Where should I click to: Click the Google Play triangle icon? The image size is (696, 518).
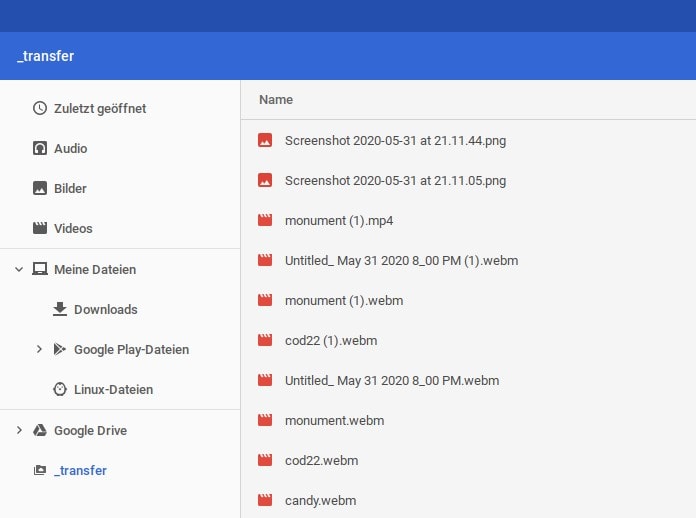click(x=60, y=349)
